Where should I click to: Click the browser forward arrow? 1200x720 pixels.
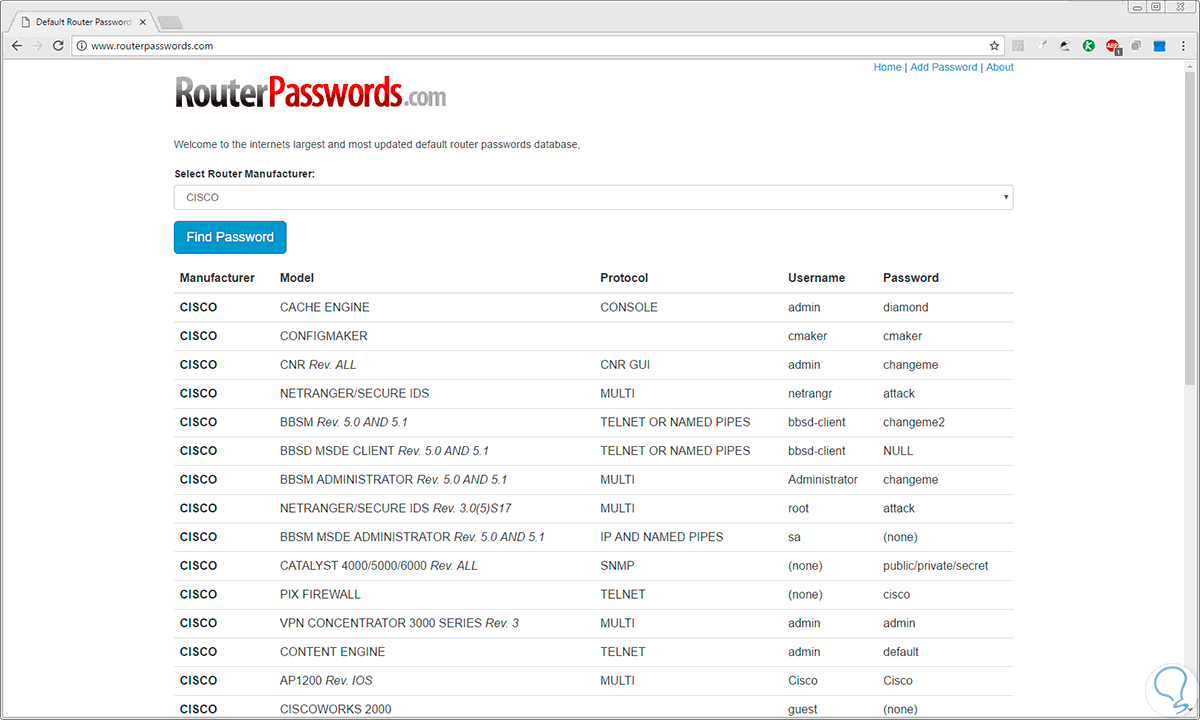pos(37,46)
